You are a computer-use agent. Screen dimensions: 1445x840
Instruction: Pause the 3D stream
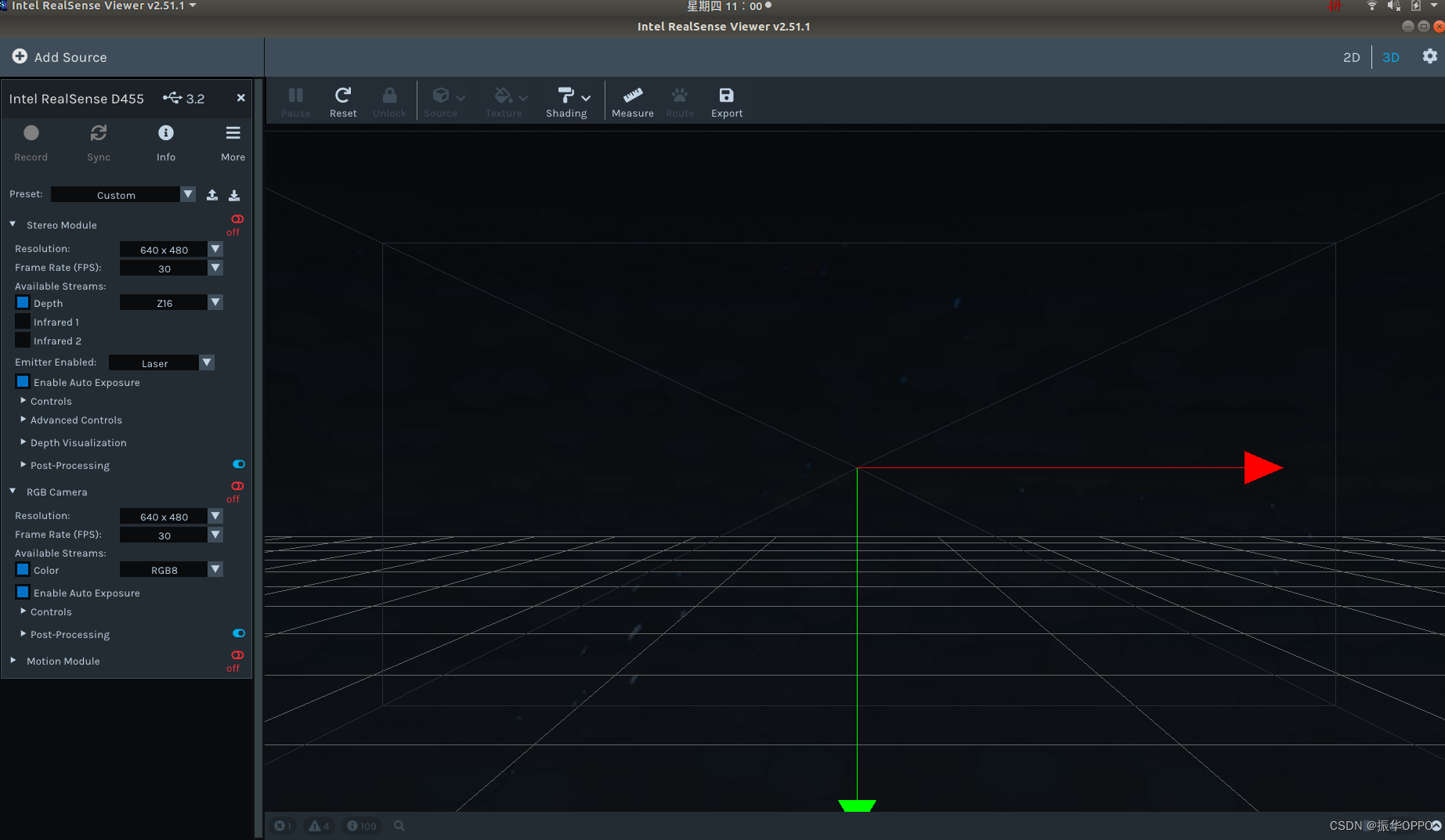pos(296,102)
